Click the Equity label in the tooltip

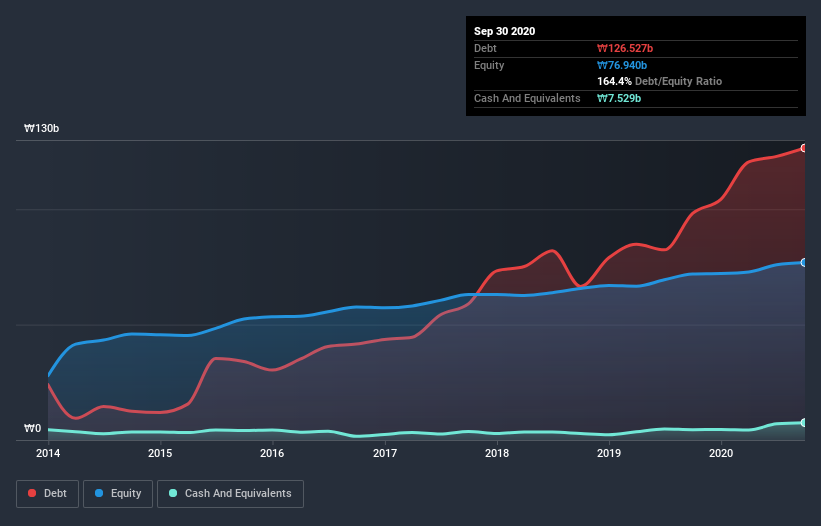489,65
